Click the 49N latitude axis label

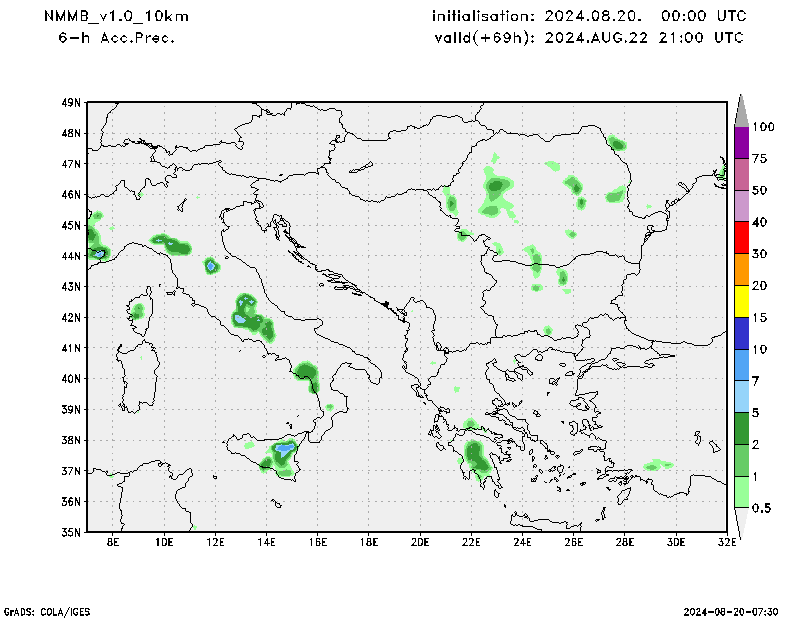coord(70,102)
